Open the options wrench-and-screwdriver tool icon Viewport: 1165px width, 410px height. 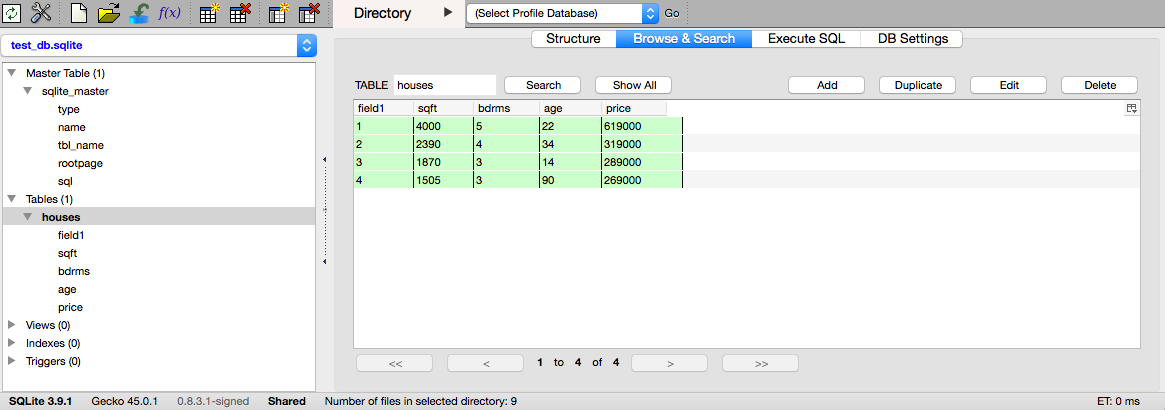[41, 13]
